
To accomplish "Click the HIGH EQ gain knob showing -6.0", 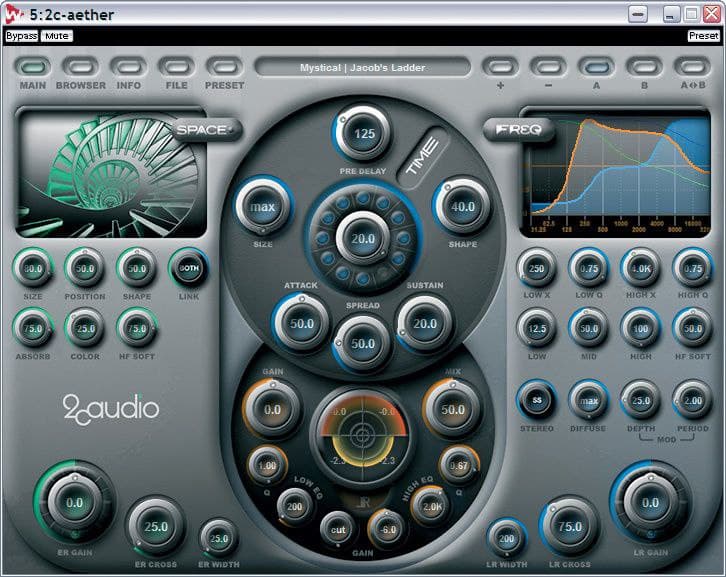I will (x=387, y=529).
